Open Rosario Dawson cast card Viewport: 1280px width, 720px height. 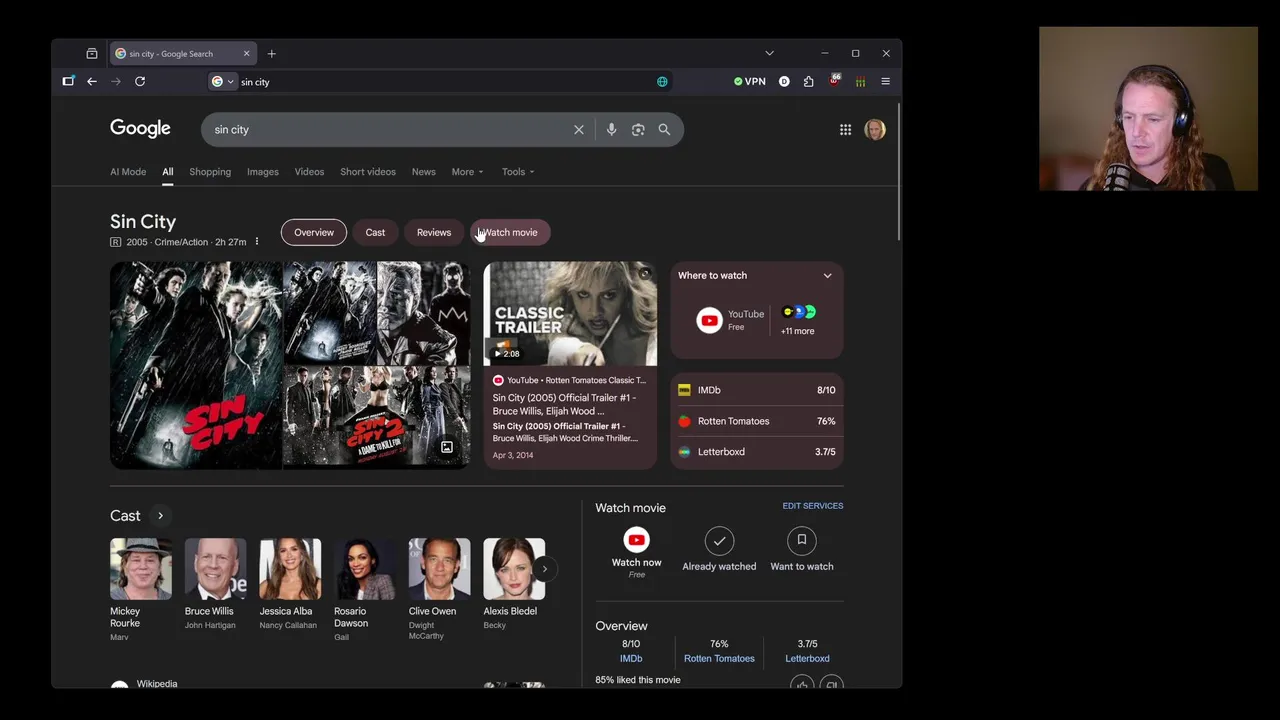click(x=365, y=590)
